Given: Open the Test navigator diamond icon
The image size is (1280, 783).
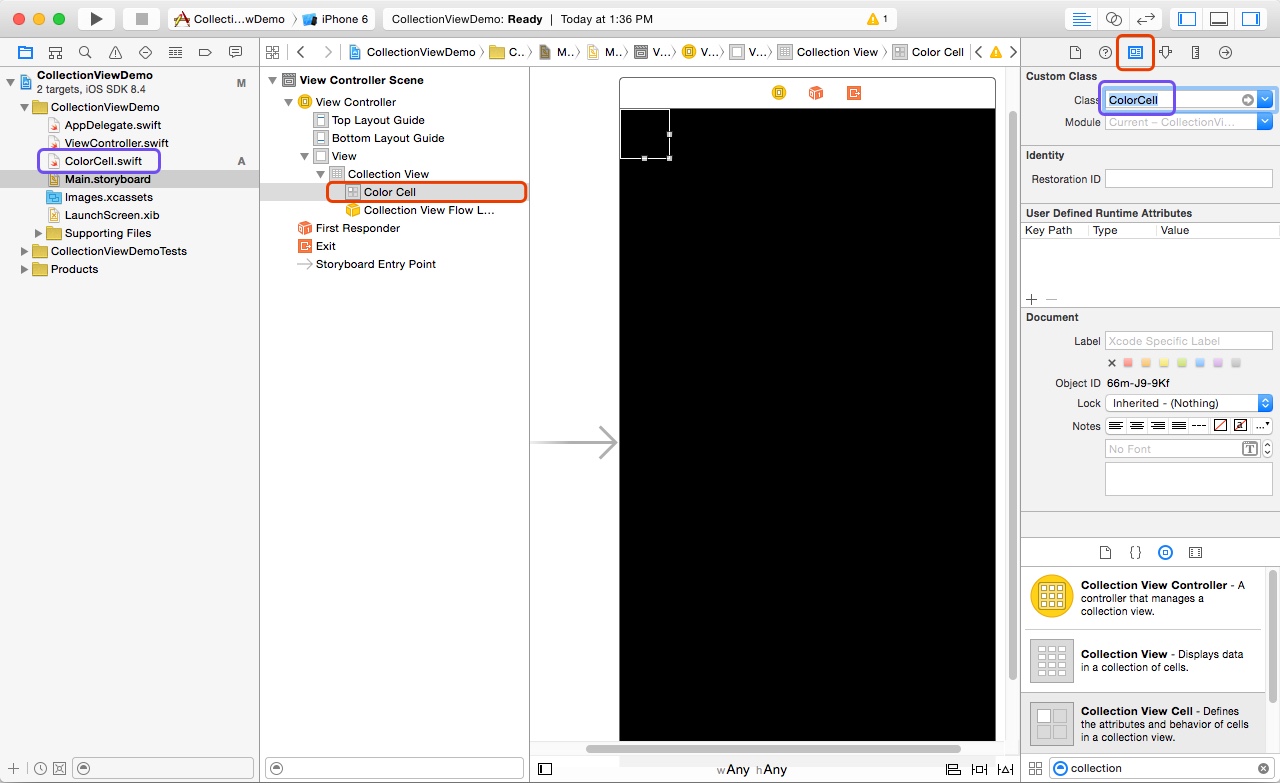Looking at the screenshot, I should point(146,52).
